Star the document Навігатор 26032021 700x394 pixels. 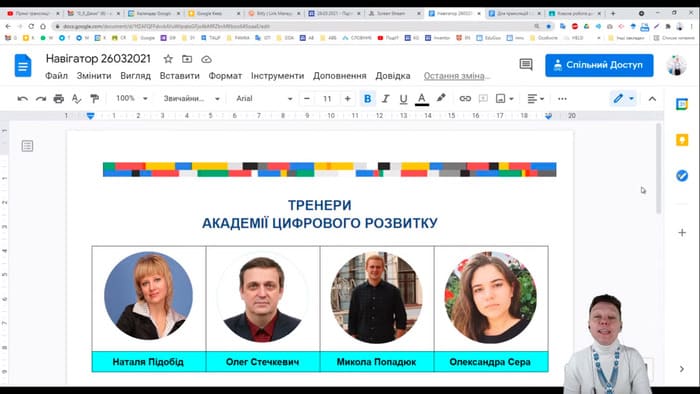(x=168, y=59)
